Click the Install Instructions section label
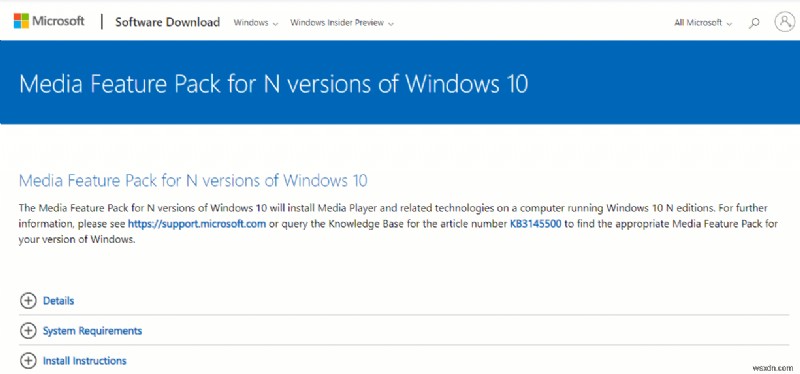800x374 pixels. tap(85, 361)
